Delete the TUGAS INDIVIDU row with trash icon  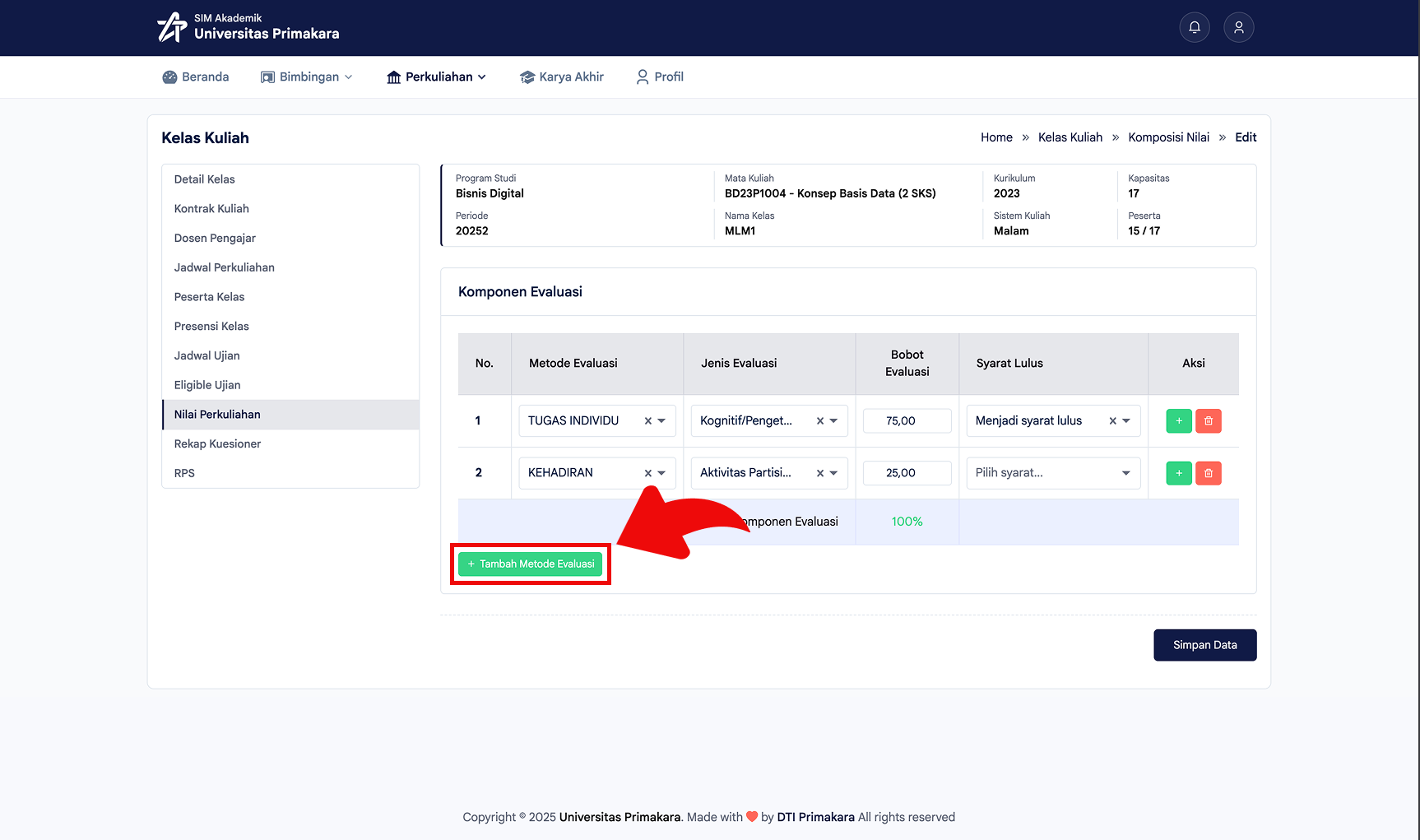point(1208,420)
